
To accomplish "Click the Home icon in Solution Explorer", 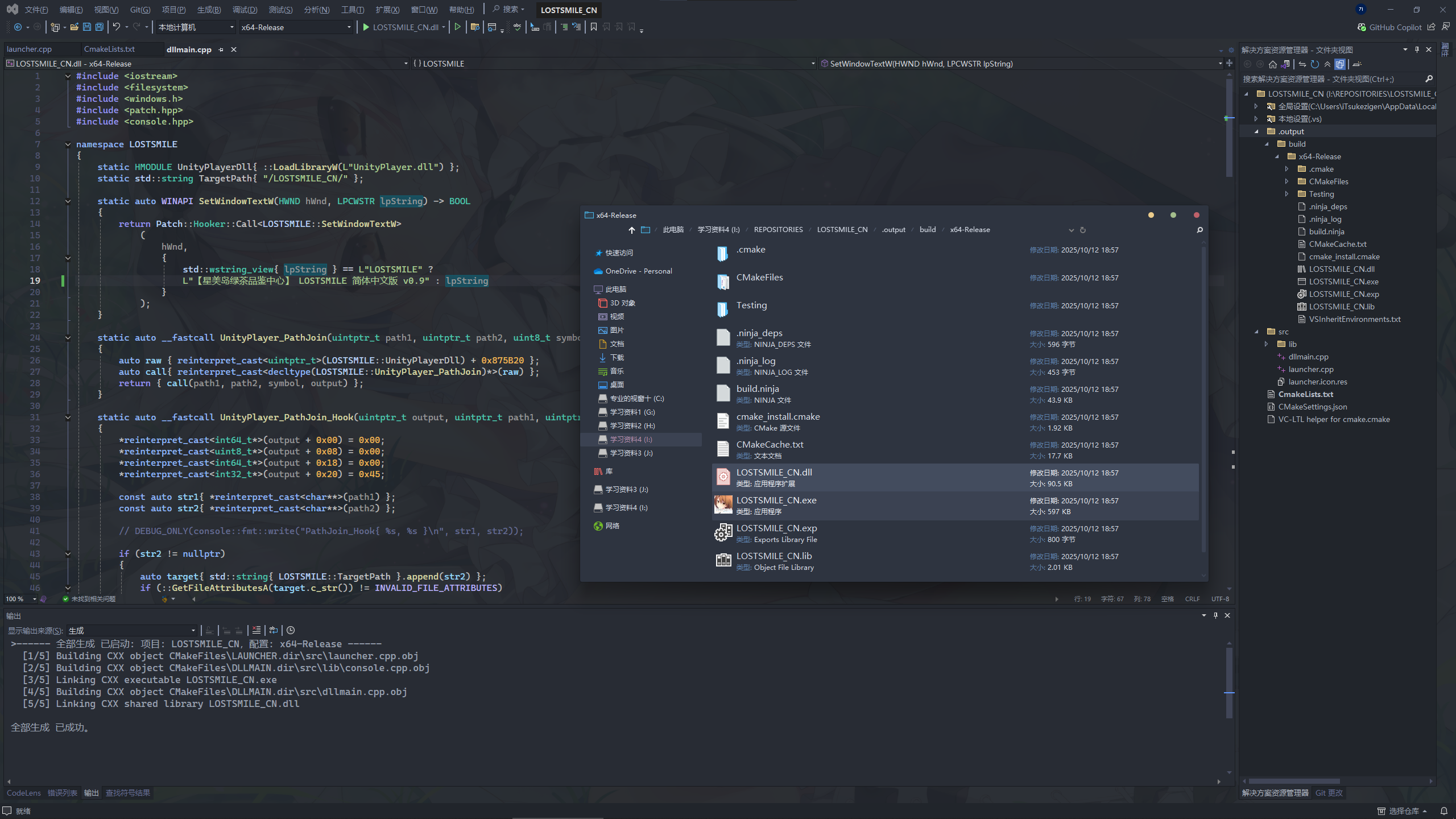I will tap(1273, 64).
